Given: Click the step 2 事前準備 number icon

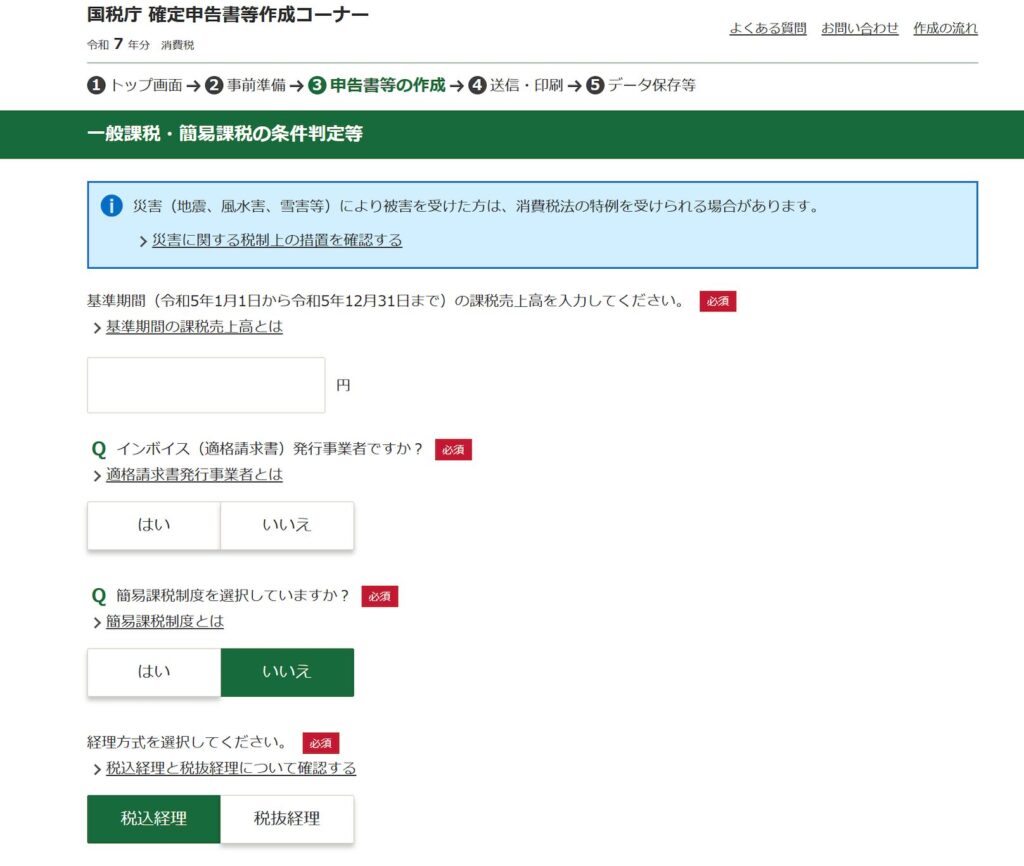Looking at the screenshot, I should pyautogui.click(x=214, y=85).
